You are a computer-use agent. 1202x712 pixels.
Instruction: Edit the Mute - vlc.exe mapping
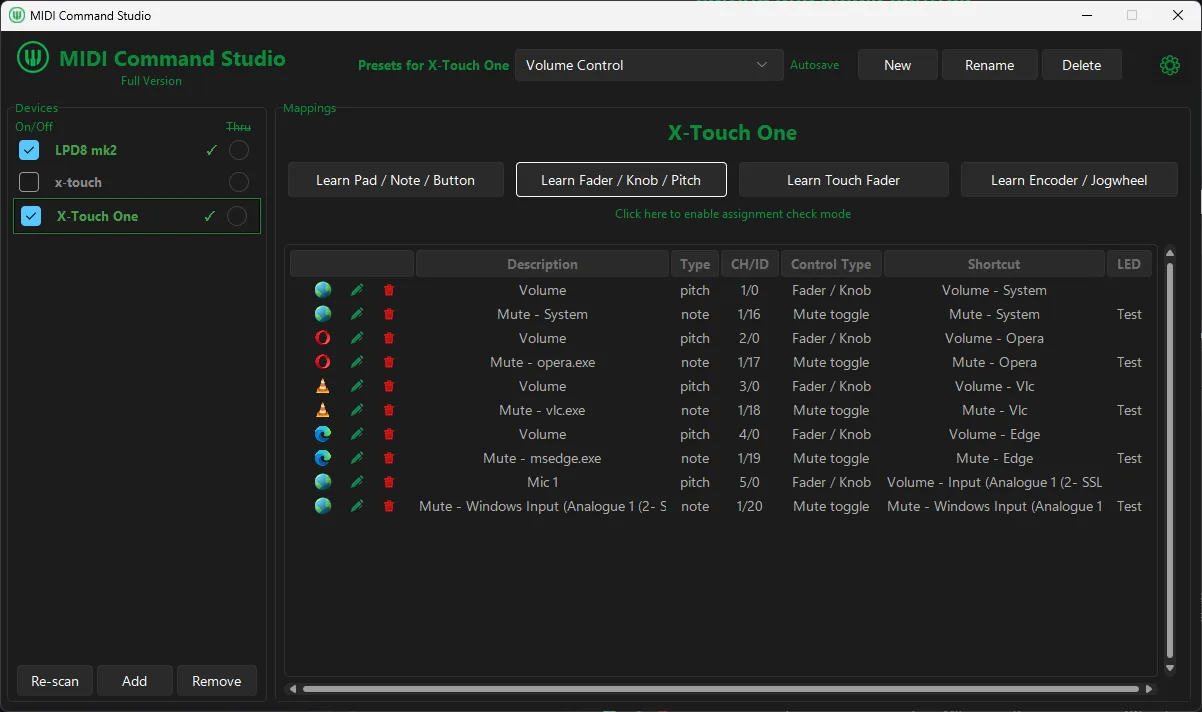tap(357, 410)
